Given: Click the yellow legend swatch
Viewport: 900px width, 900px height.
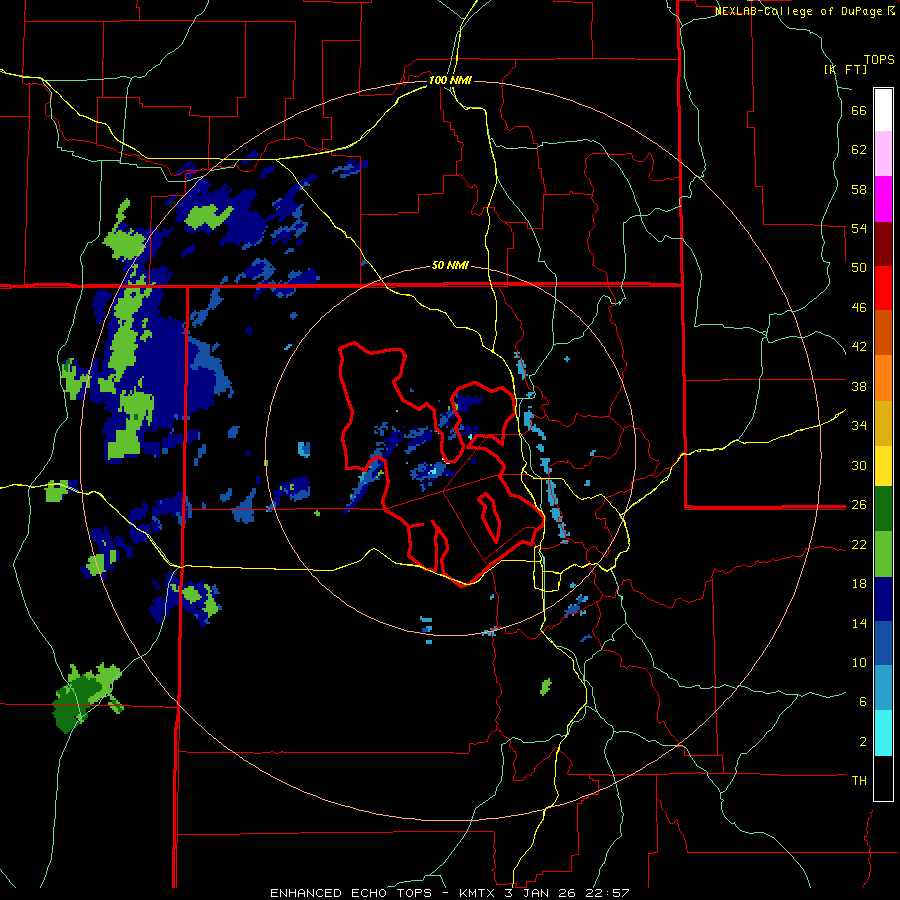Looking at the screenshot, I should (883, 466).
